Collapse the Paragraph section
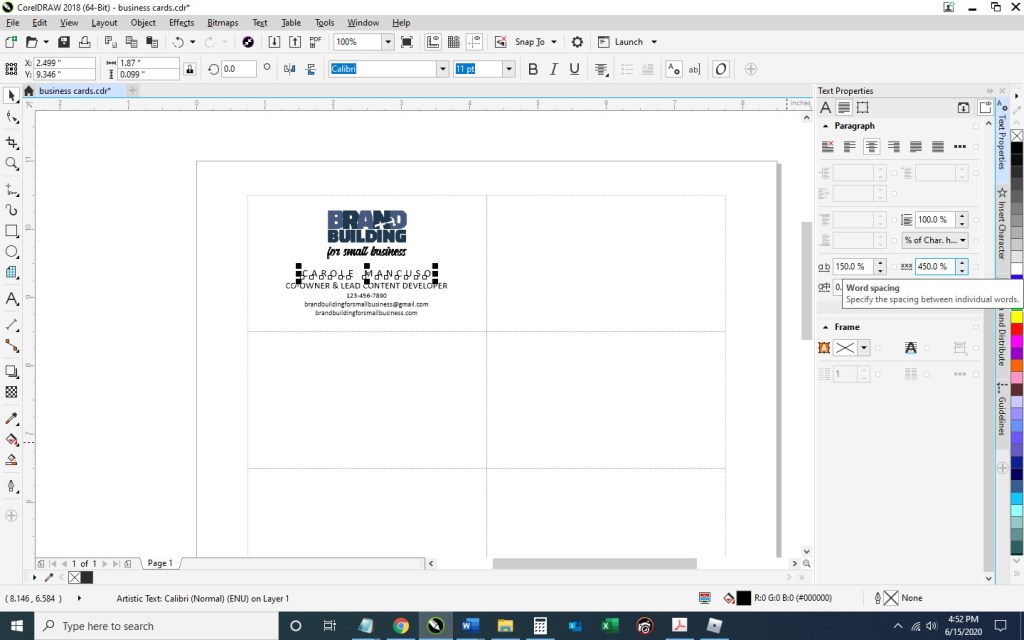1024x640 pixels. (825, 126)
